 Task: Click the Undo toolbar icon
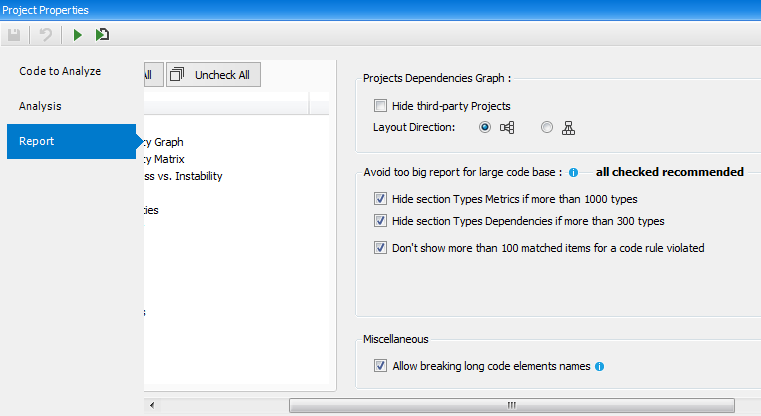pos(45,35)
